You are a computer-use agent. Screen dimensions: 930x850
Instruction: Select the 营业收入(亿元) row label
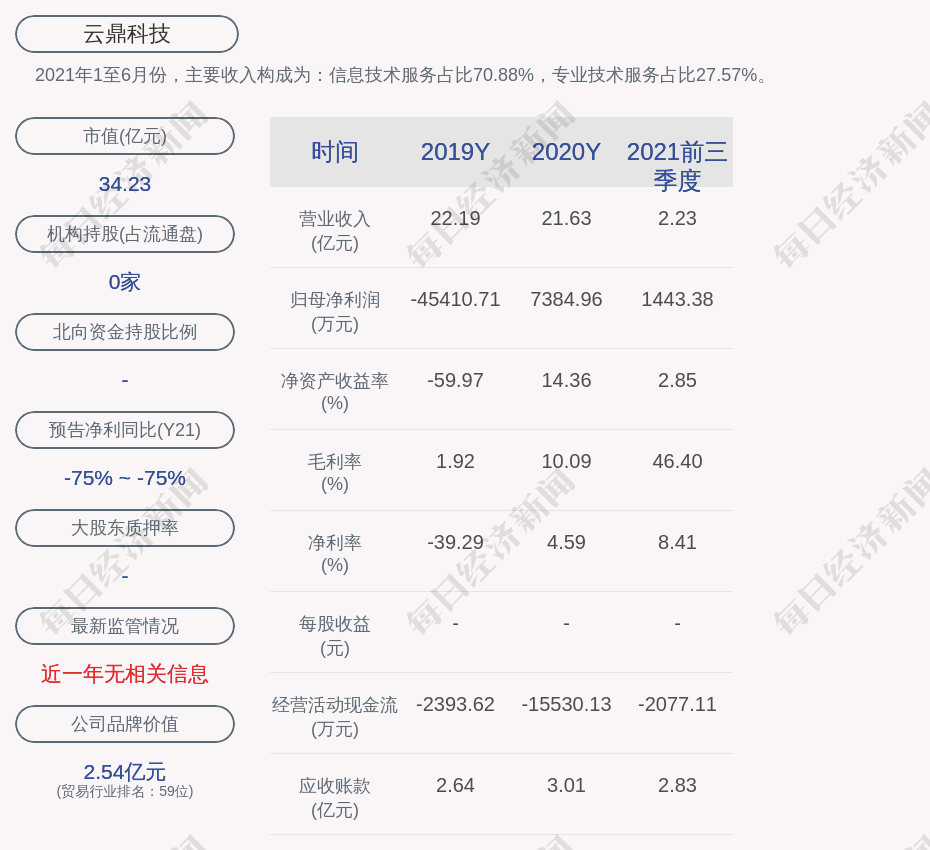[334, 230]
